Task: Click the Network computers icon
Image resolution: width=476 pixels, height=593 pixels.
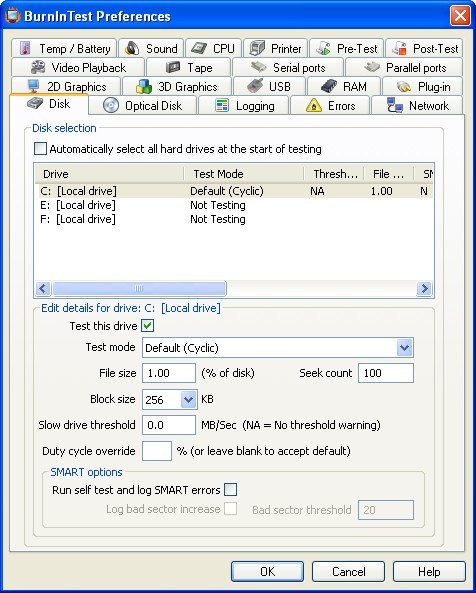Action: [x=395, y=105]
